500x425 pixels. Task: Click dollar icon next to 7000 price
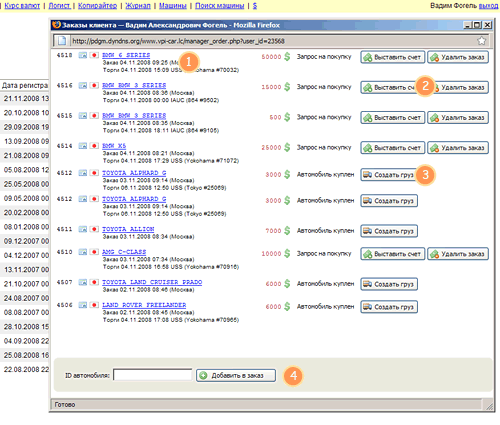point(287,231)
